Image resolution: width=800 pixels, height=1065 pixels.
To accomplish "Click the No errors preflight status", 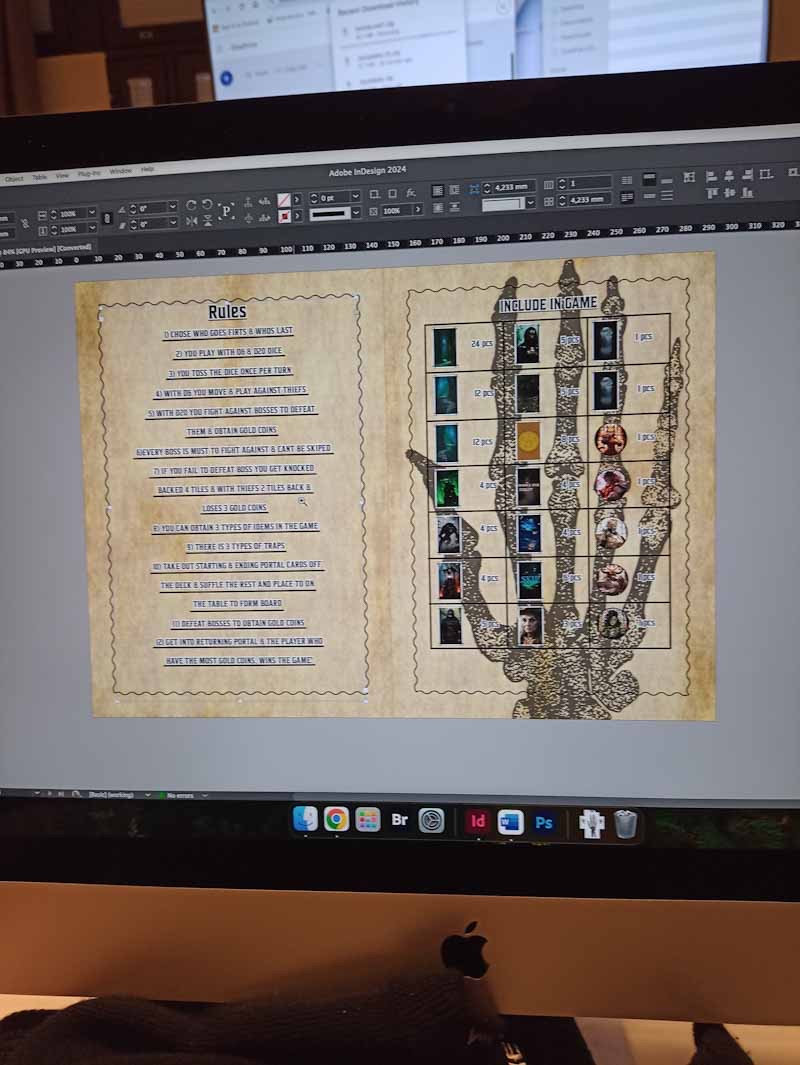I will (x=179, y=795).
